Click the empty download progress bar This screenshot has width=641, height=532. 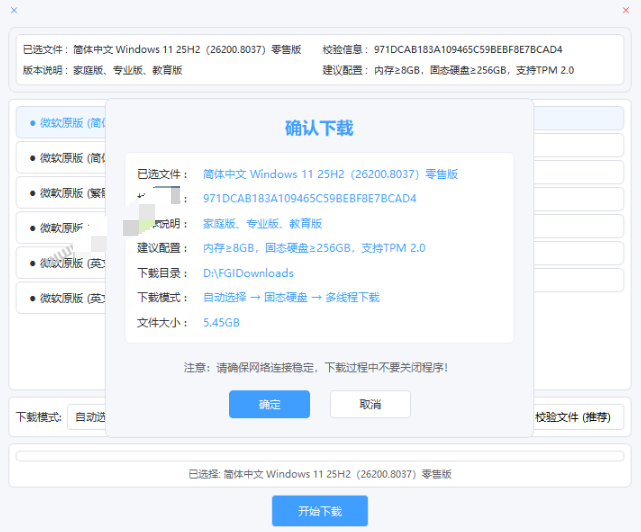pos(320,456)
